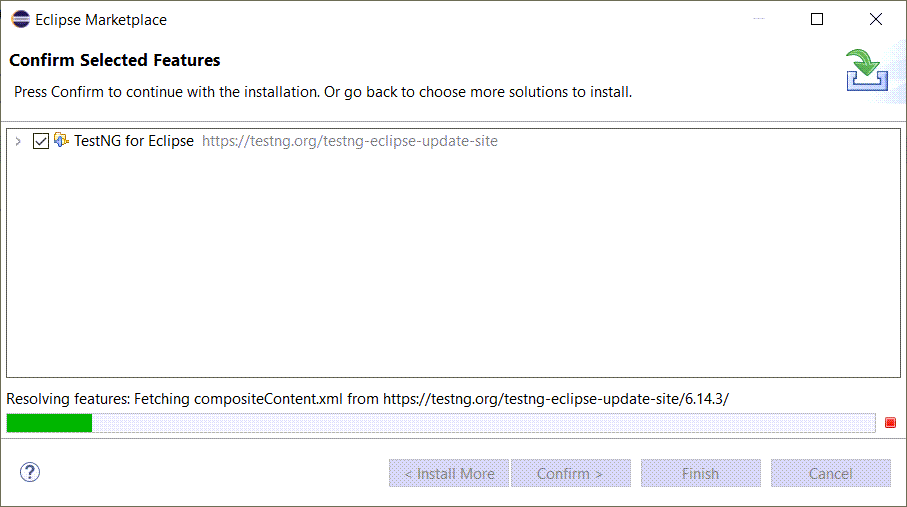Click the green progress bar fill
The image size is (907, 507).
click(49, 423)
